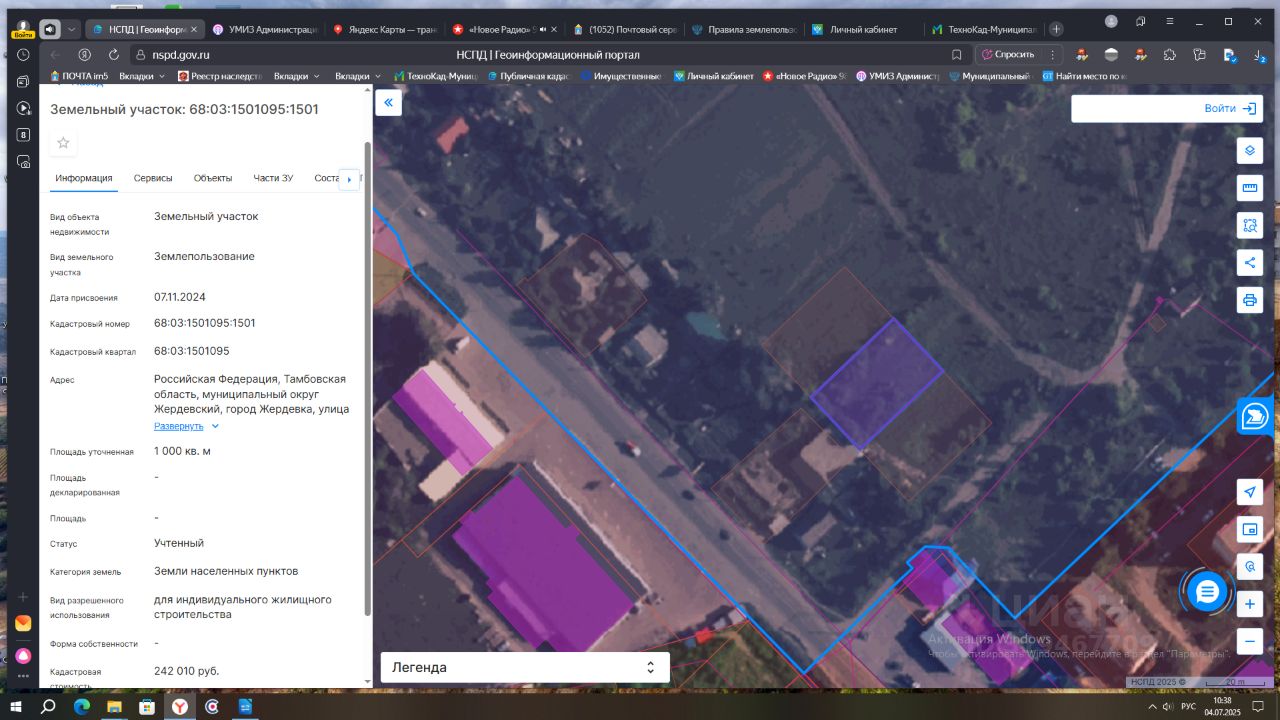This screenshot has height=720, width=1280.
Task: Open the map layers panel
Action: coord(1249,151)
